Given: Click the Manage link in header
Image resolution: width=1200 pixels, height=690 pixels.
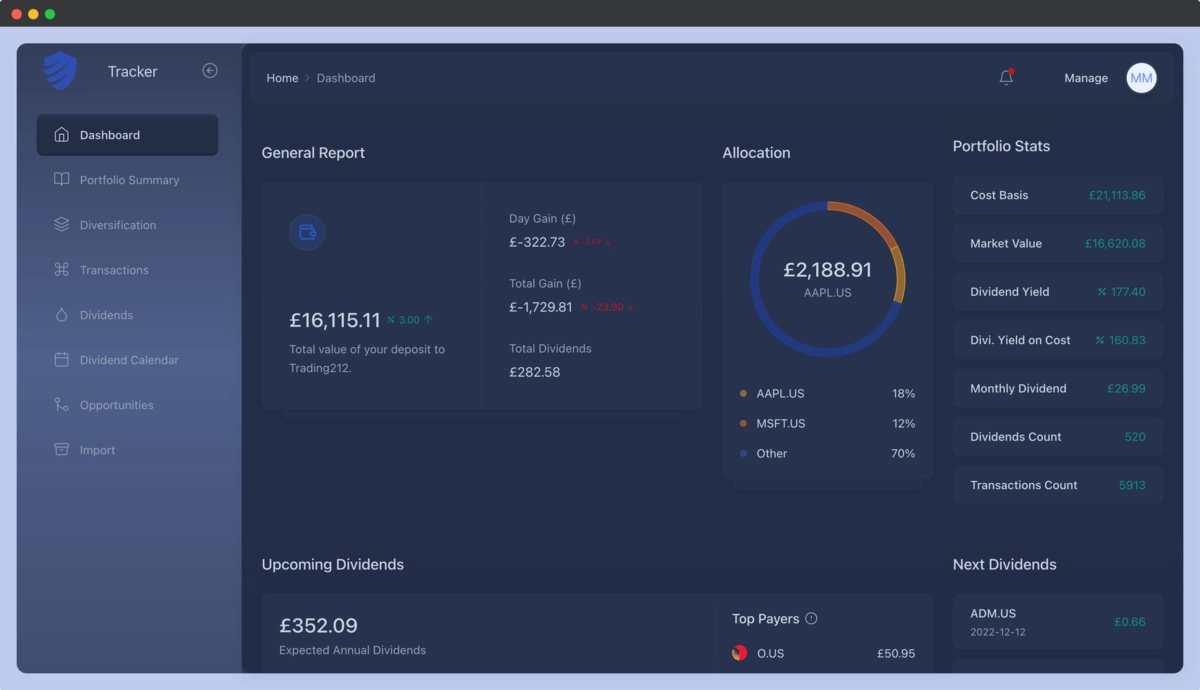Looking at the screenshot, I should coord(1086,78).
